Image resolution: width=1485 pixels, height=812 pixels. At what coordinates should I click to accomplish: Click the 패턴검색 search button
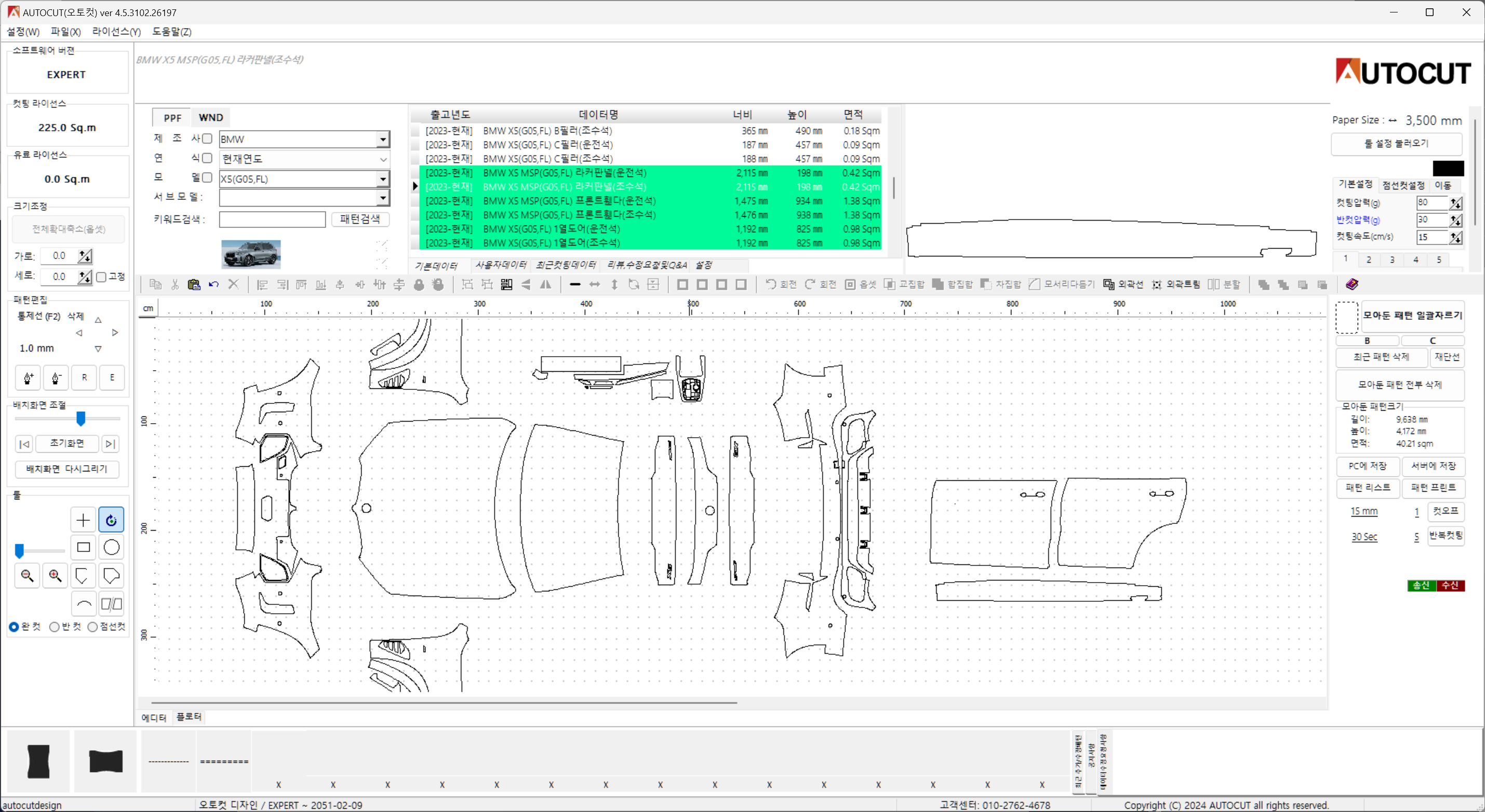pyautogui.click(x=360, y=219)
